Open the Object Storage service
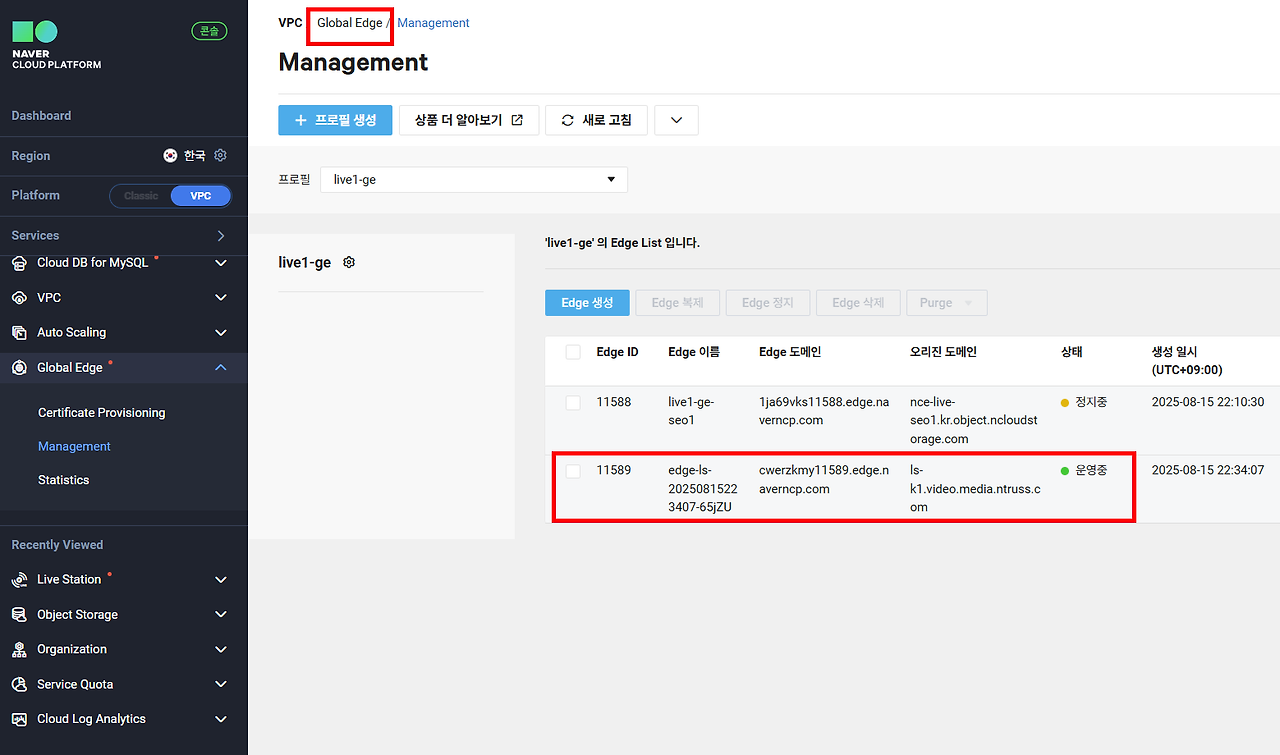The image size is (1280, 755). coord(77,615)
